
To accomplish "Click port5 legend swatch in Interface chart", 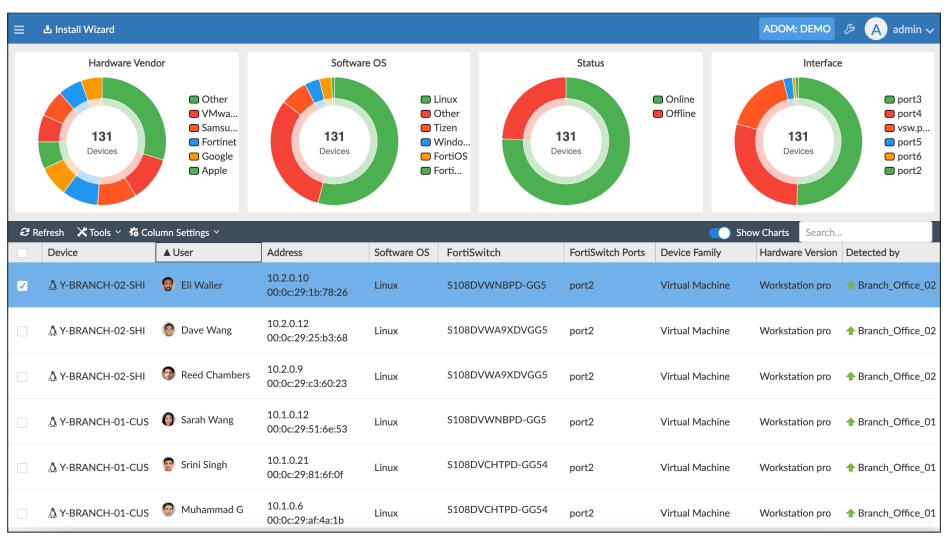I will (x=890, y=142).
